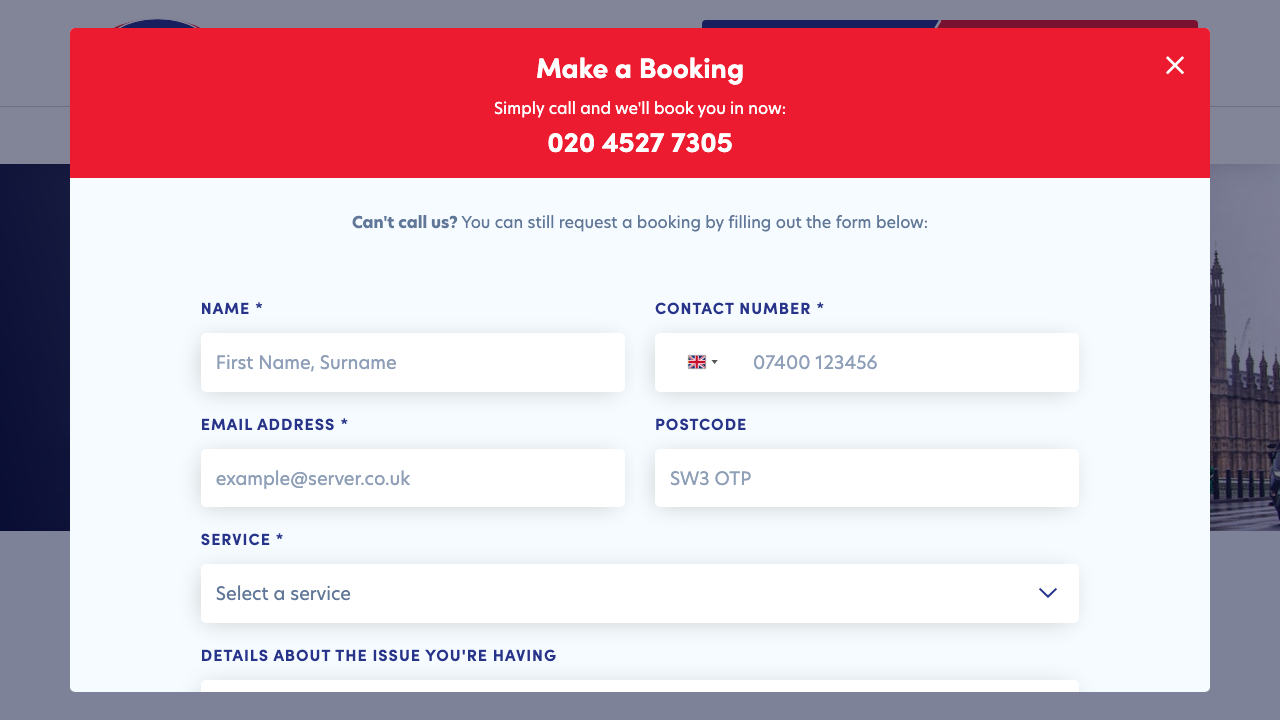Open the country code dropdown arrow
This screenshot has width=1280, height=720.
click(713, 362)
